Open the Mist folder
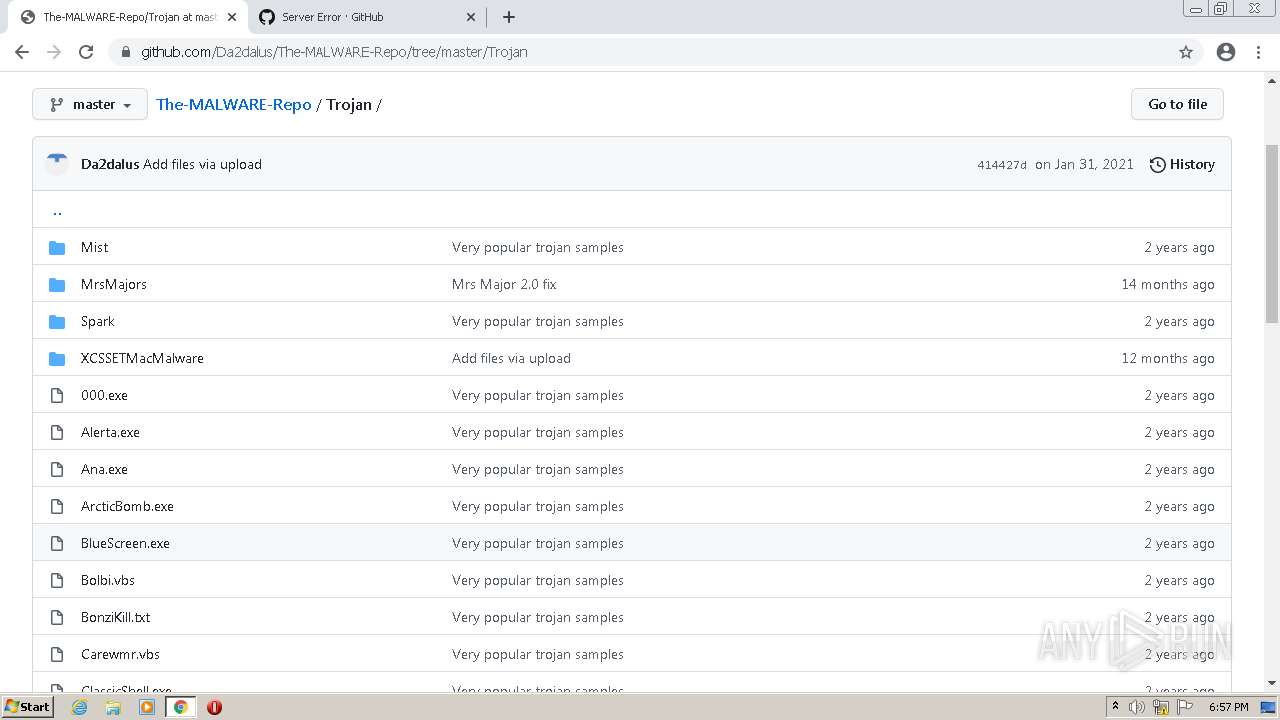 (95, 247)
